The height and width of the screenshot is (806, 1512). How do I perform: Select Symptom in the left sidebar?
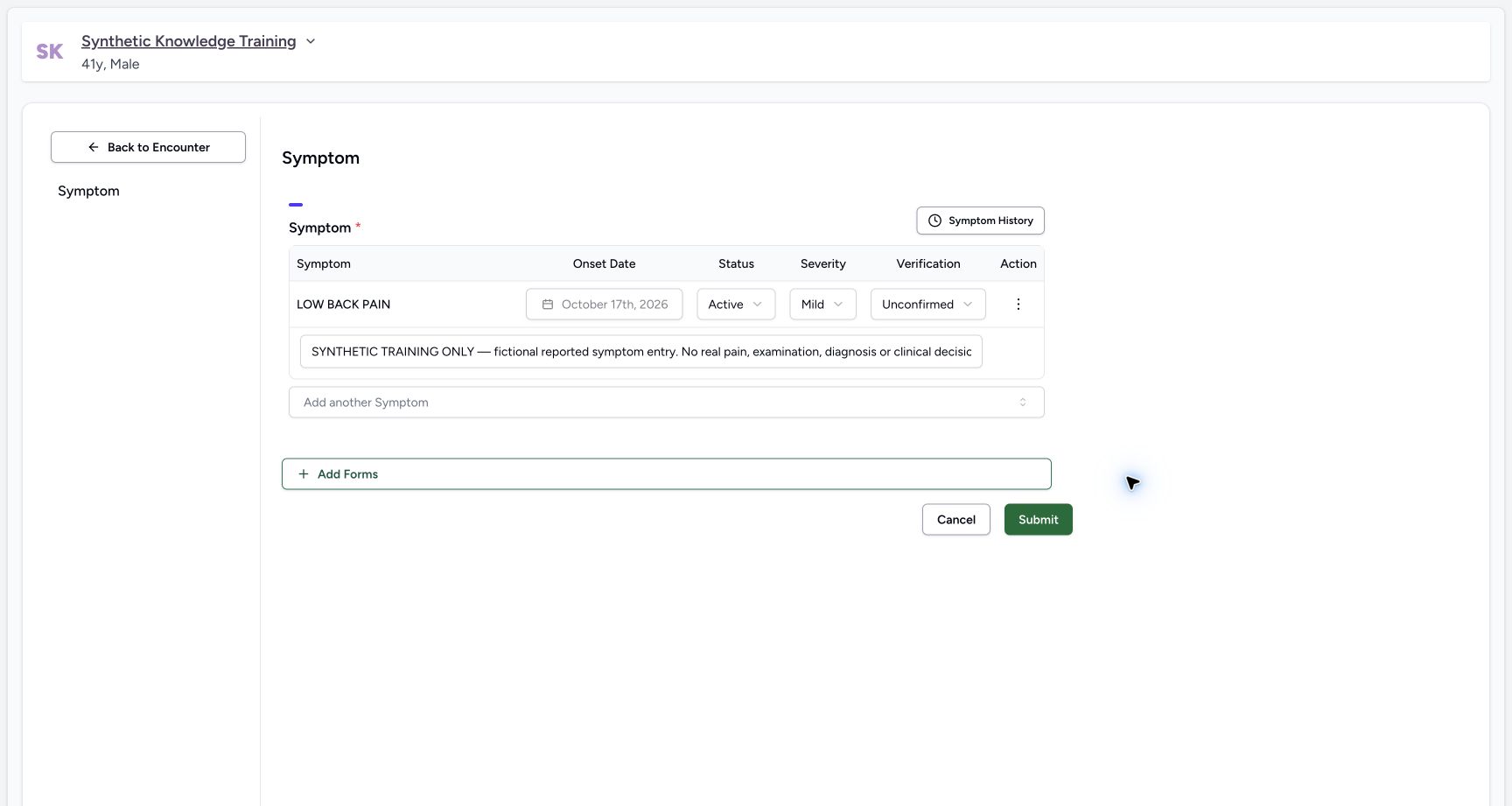pos(88,191)
